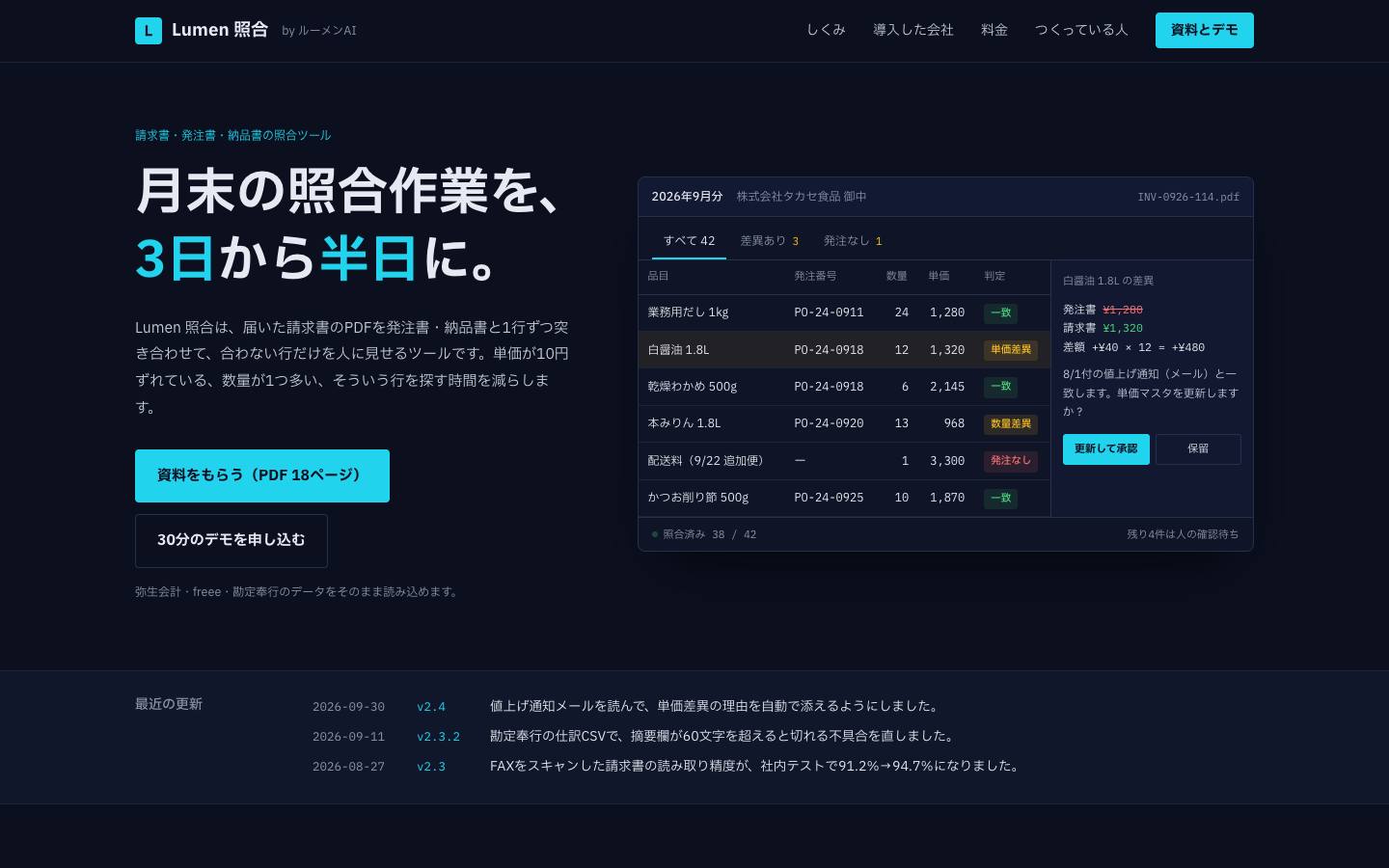Click the 品目 column header
1389x868 pixels.
659,277
